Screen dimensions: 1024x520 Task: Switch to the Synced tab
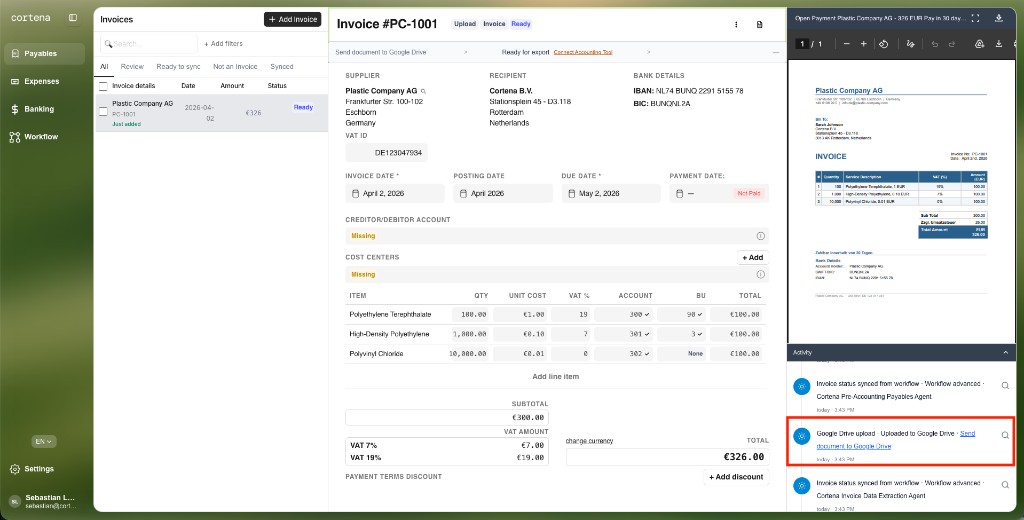pos(281,67)
